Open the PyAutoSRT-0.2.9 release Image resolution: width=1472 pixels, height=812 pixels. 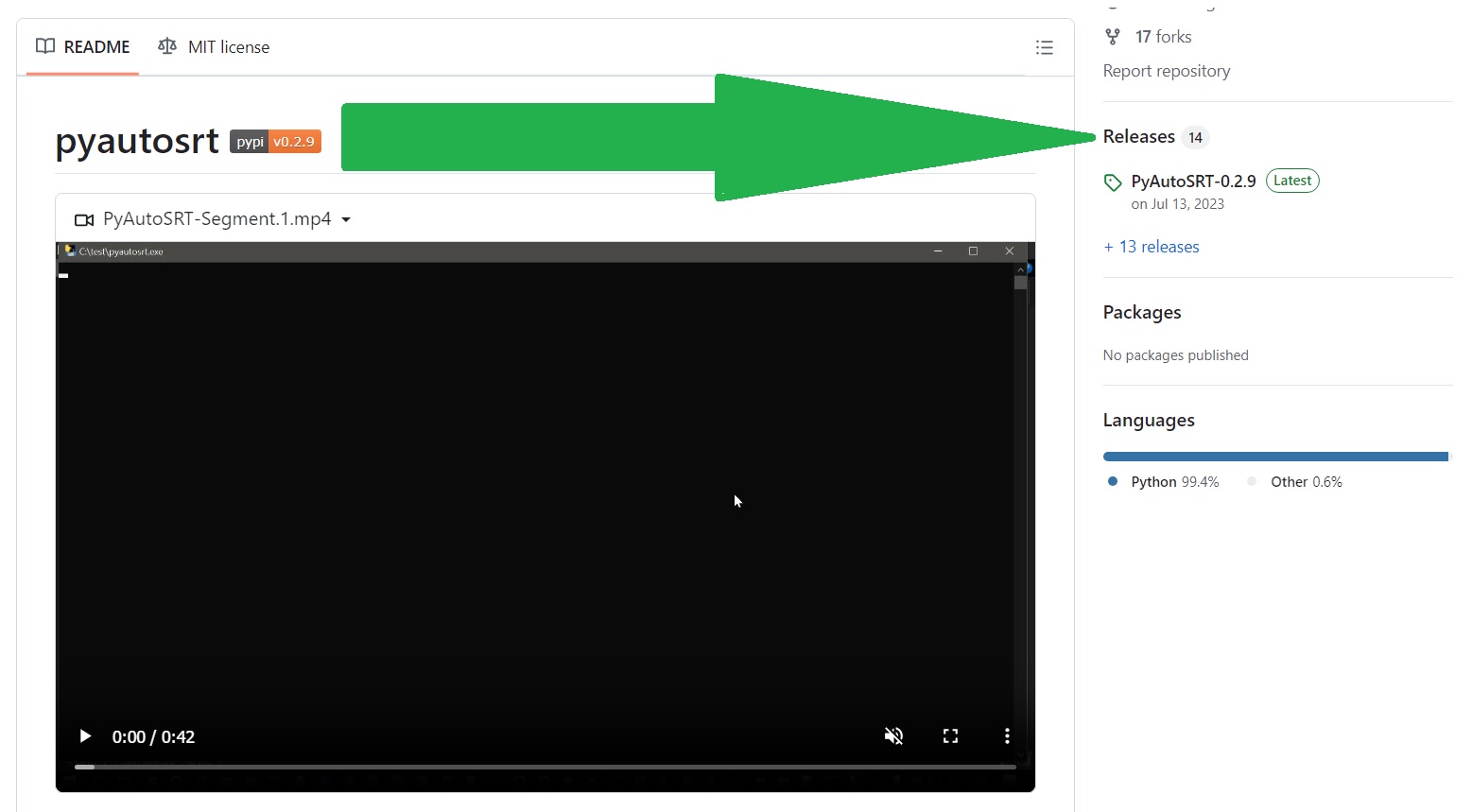pyautogui.click(x=1193, y=181)
